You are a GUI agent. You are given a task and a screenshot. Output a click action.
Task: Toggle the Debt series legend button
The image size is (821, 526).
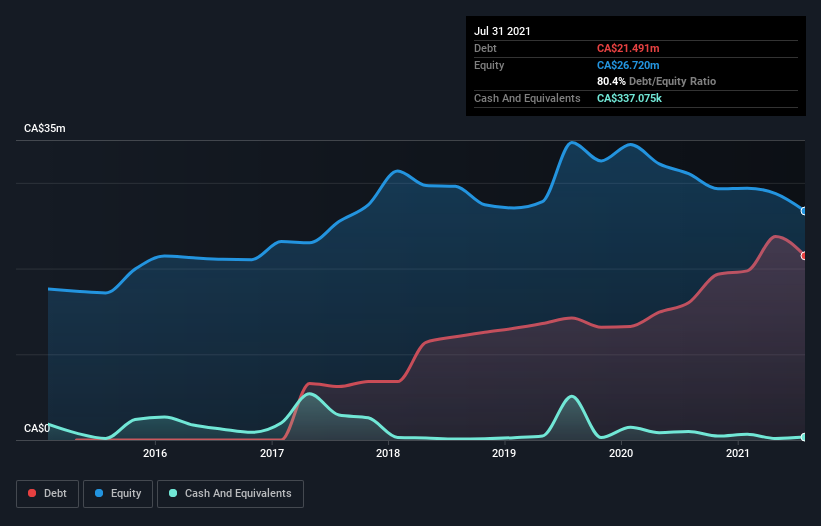pyautogui.click(x=47, y=494)
